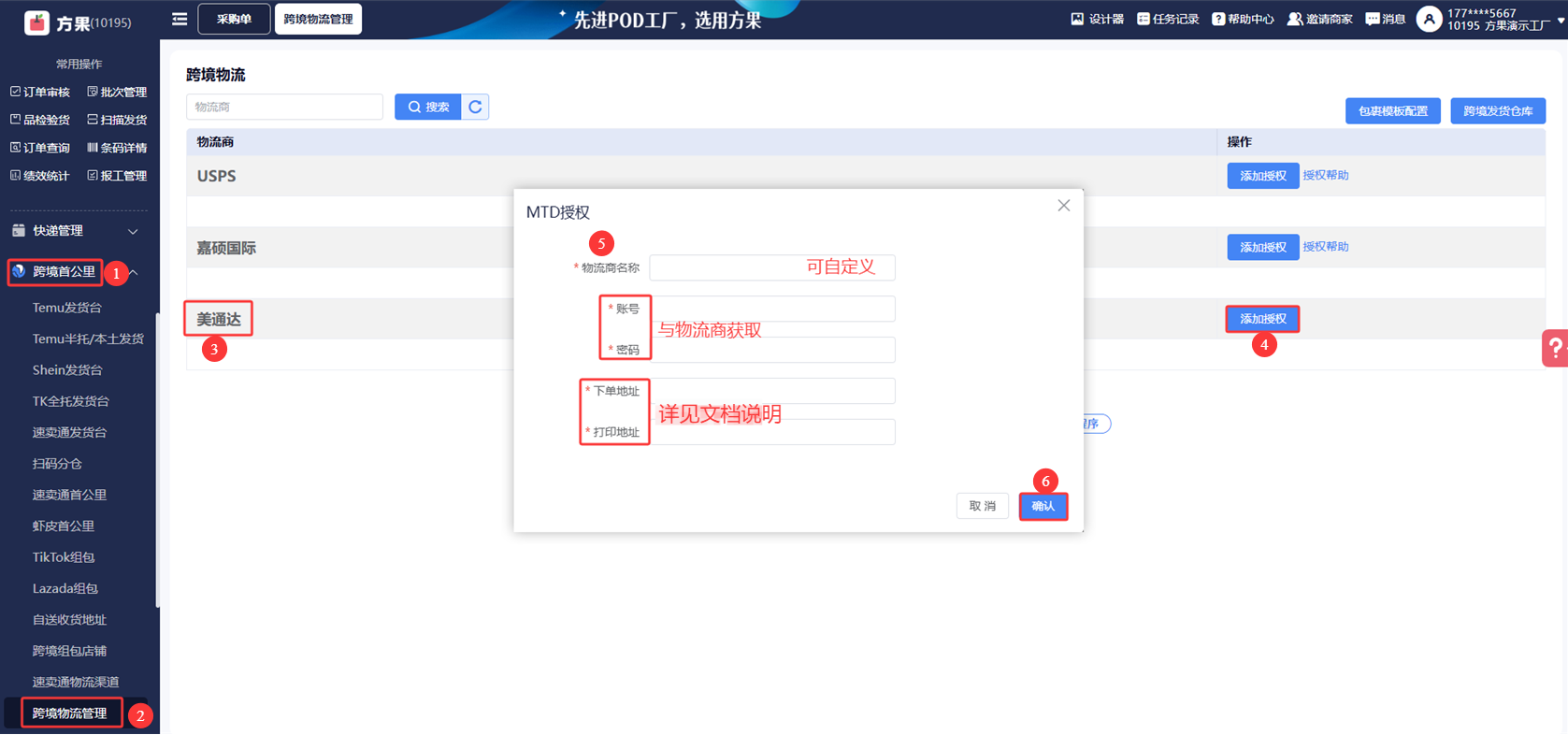
Task: Go to 自送收货地址
Action: tap(70, 620)
